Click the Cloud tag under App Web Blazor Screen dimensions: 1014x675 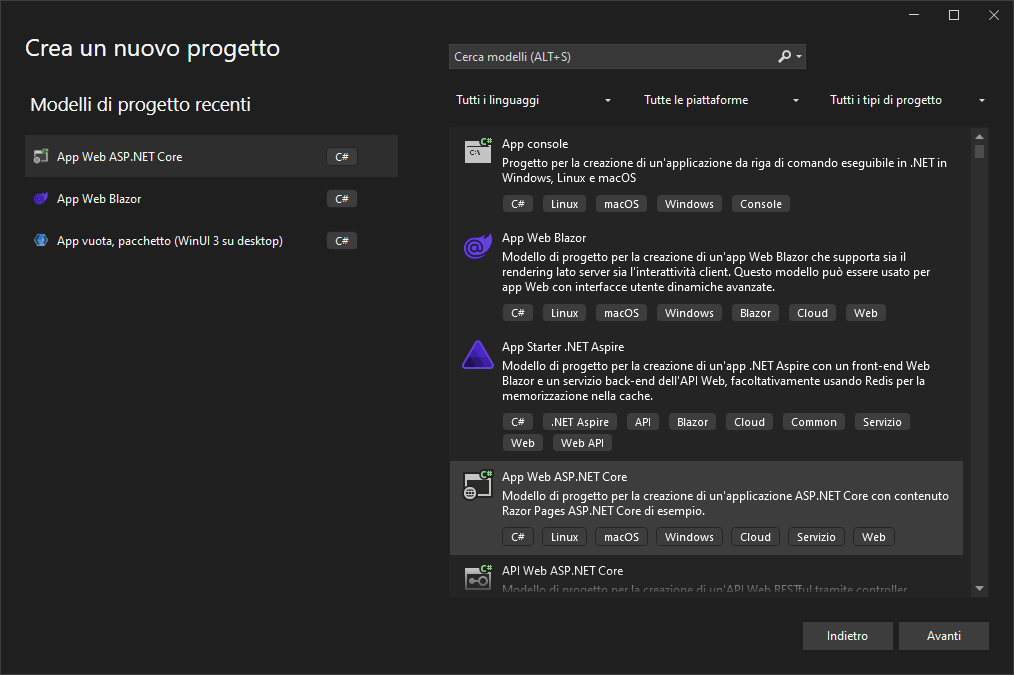click(x=812, y=313)
